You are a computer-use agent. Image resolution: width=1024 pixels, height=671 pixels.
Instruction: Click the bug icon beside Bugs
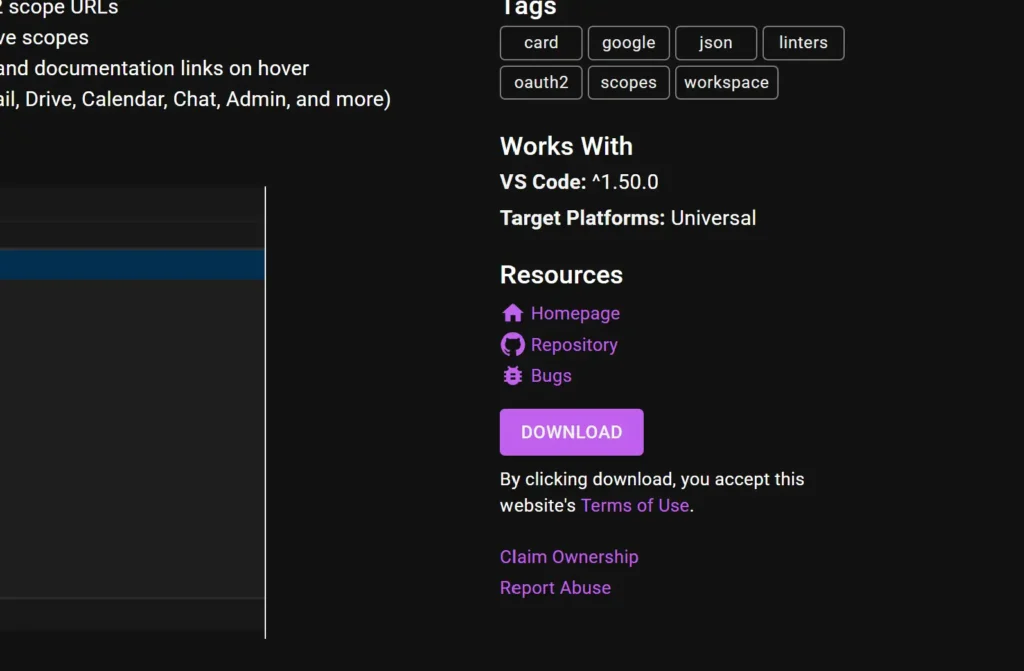tap(512, 376)
